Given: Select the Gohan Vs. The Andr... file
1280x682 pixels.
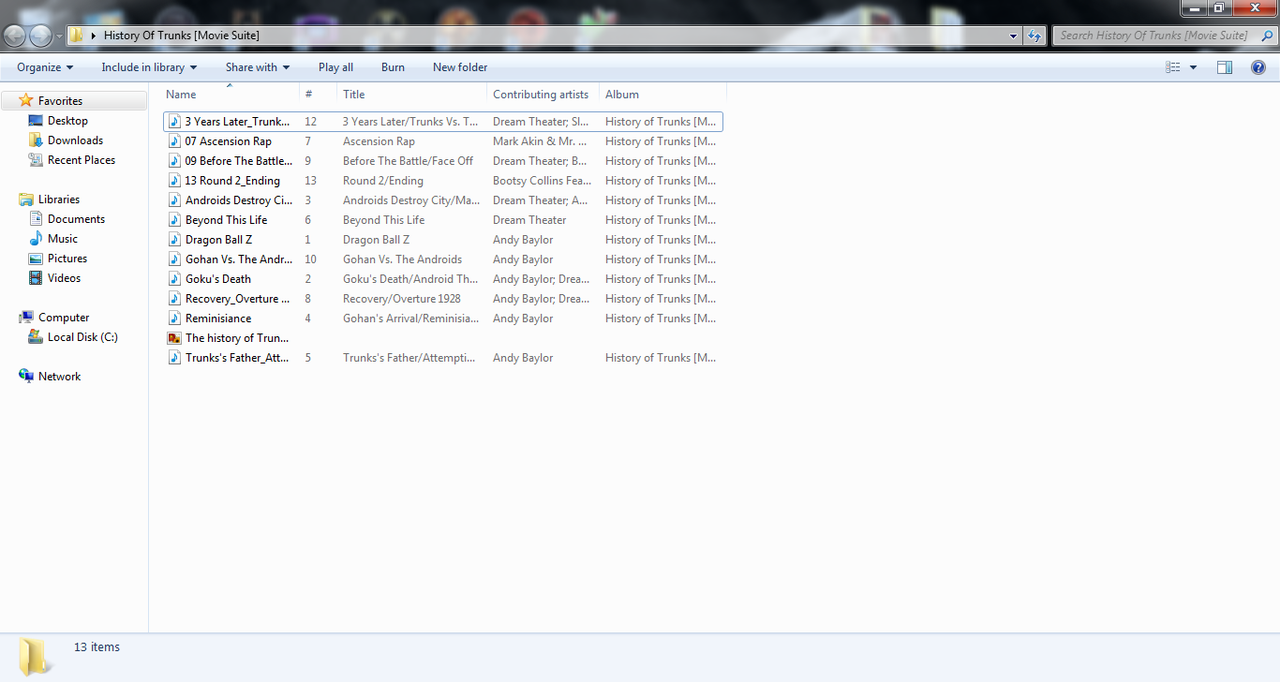Looking at the screenshot, I should [x=443, y=259].
